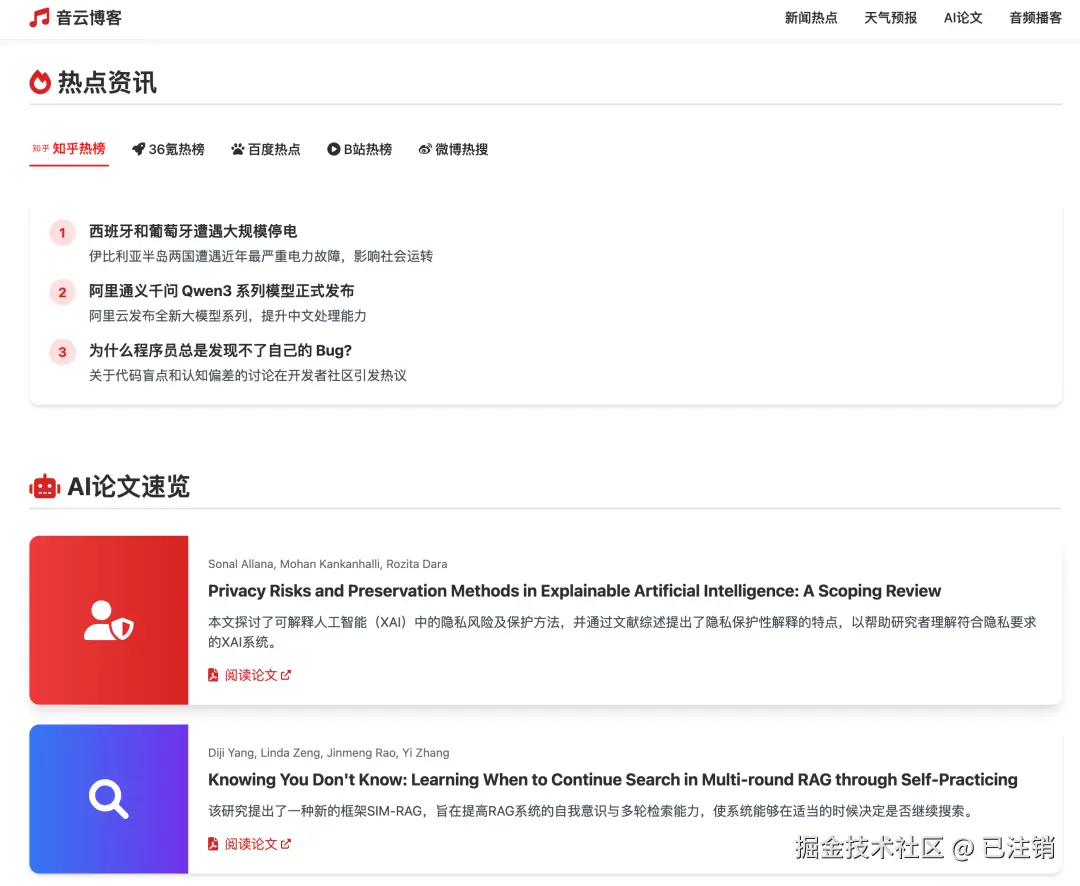Viewport: 1080px width, 886px height.
Task: Click summary 关于代码盲点和认知偏差的讨论
Action: pos(247,375)
